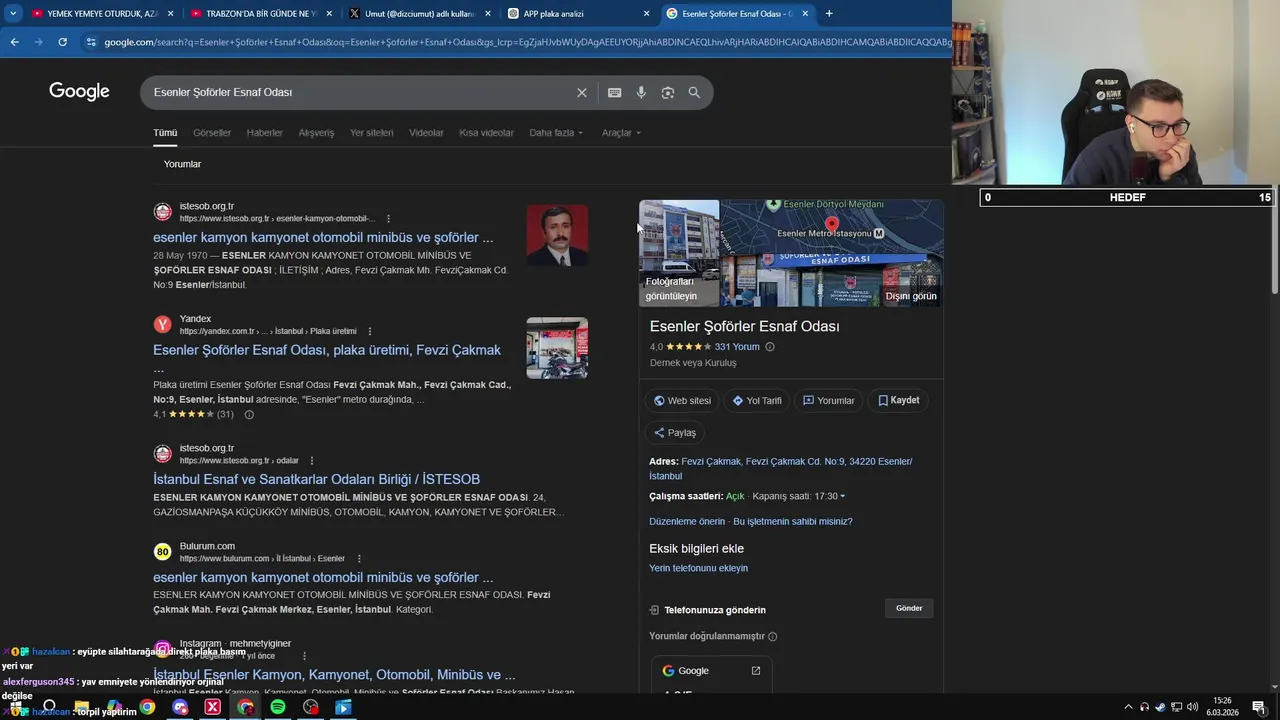Open options for the istesob odalar result
The image size is (1280, 720).
pyautogui.click(x=311, y=461)
